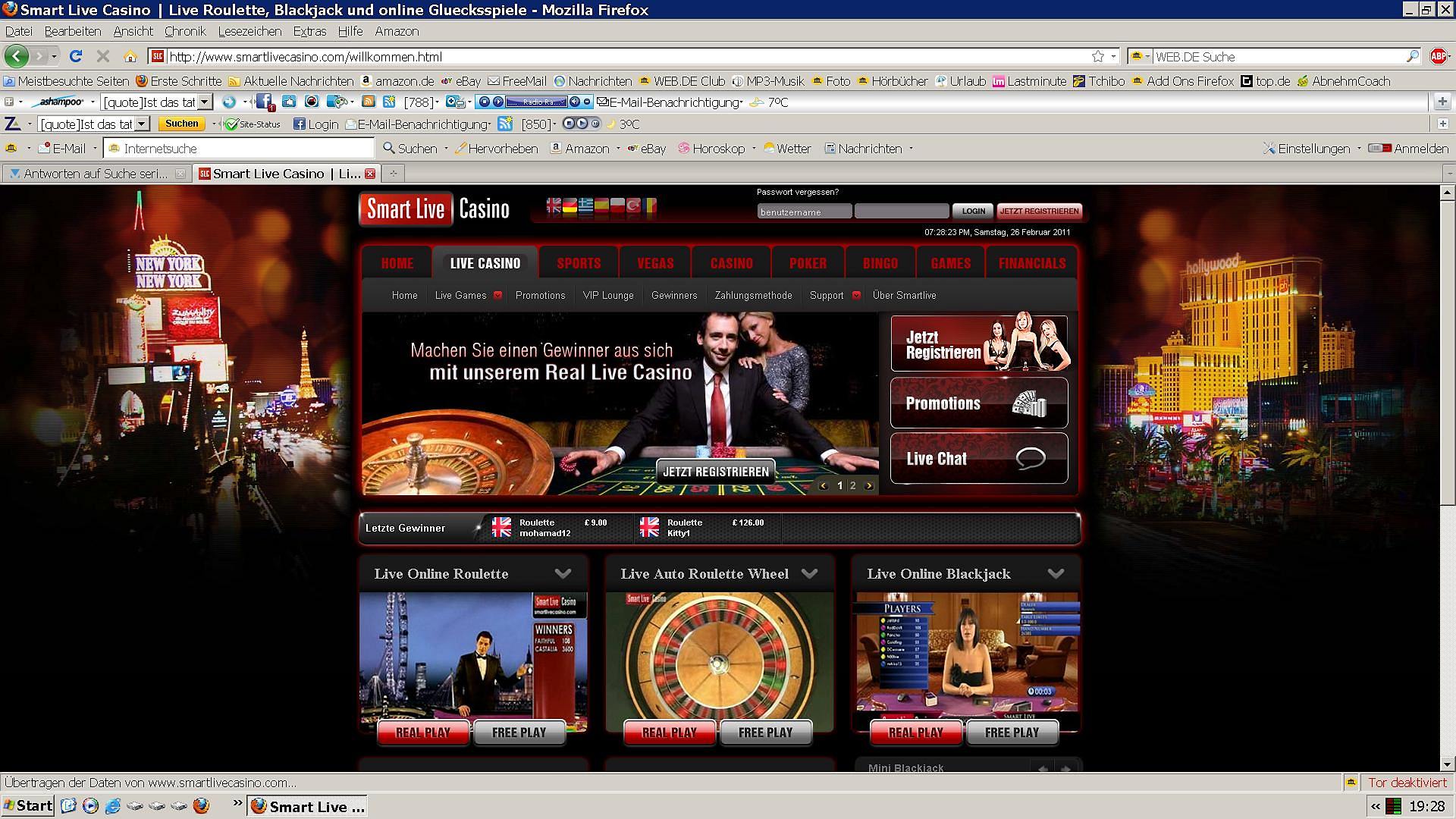Close the Smart Live Casino browser tab
The image size is (1456, 819).
(370, 174)
